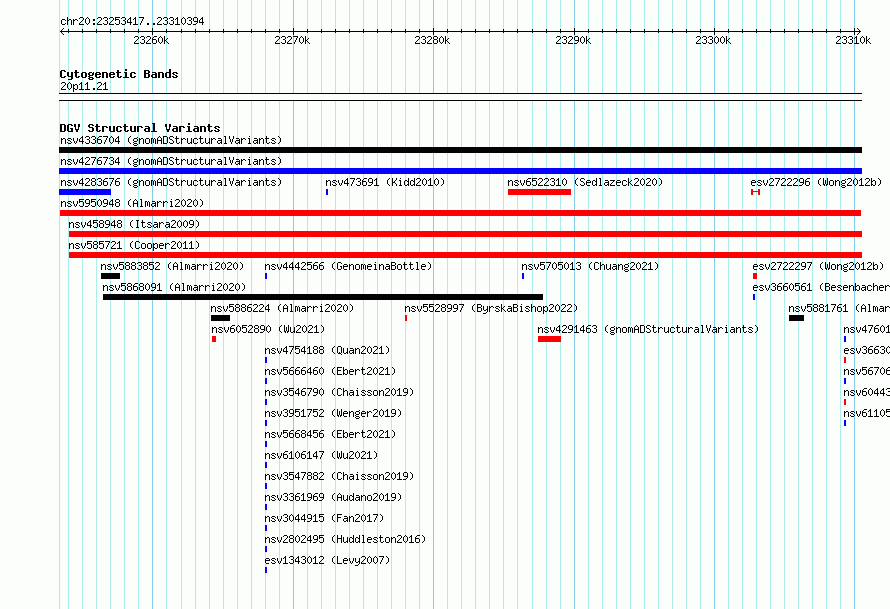Image resolution: width=890 pixels, height=609 pixels.
Task: Select the long black nsv5868091 bar
Action: pyautogui.click(x=323, y=297)
